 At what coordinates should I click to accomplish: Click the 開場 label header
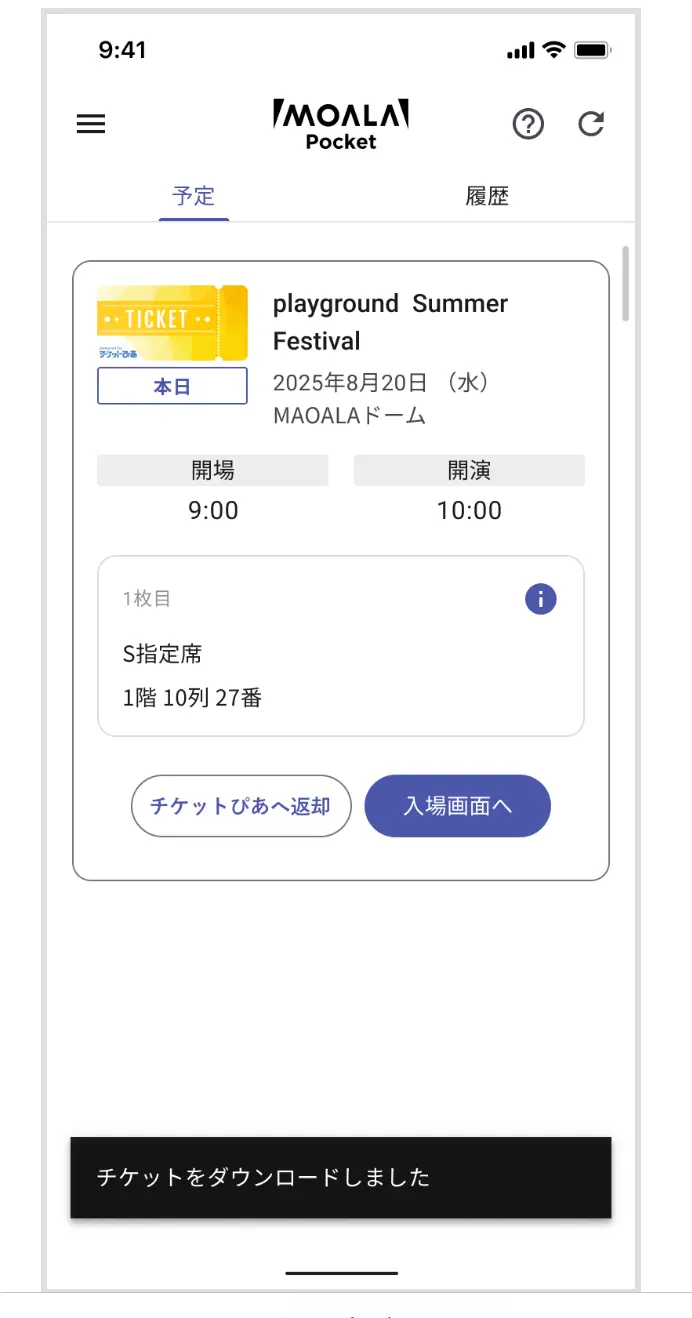[212, 469]
